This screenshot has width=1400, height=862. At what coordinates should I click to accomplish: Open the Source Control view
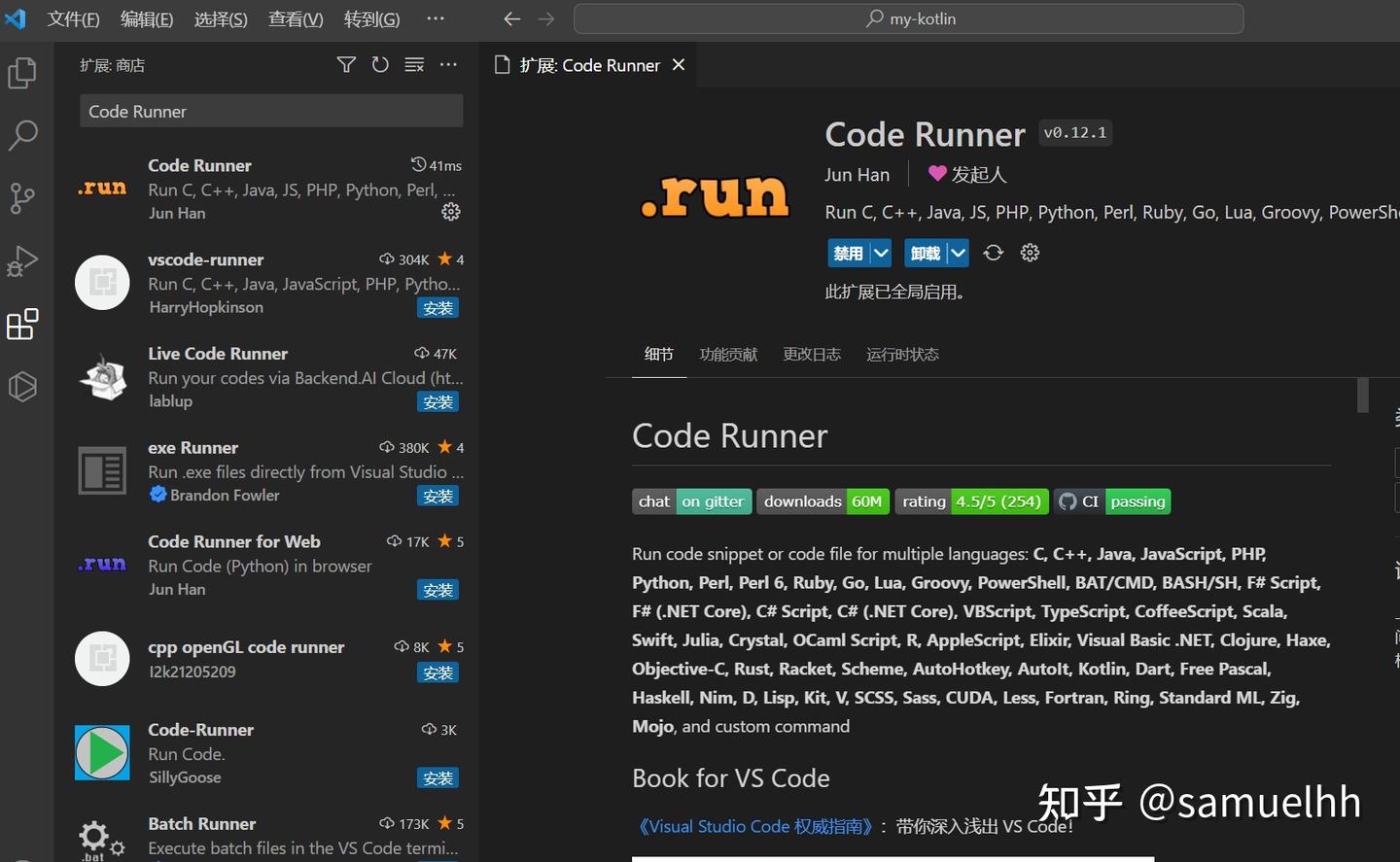click(x=21, y=198)
